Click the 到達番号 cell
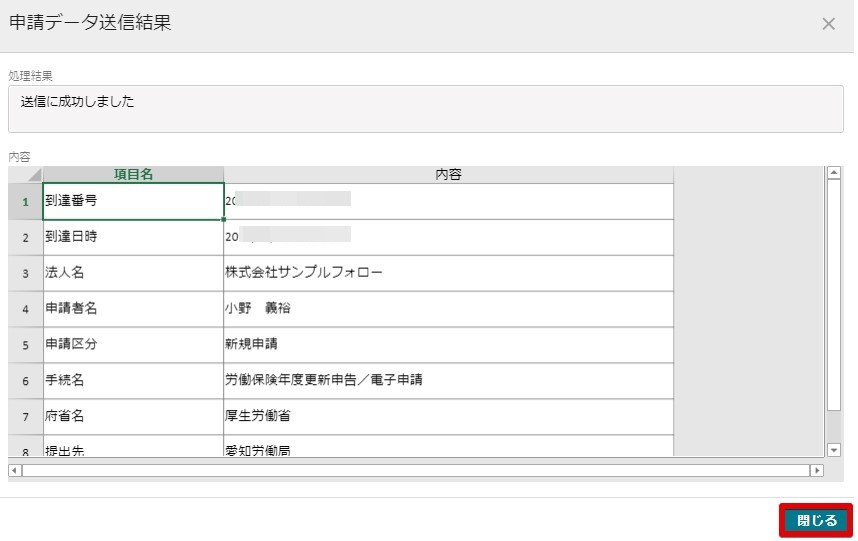Image resolution: width=858 pixels, height=541 pixels. (134, 201)
